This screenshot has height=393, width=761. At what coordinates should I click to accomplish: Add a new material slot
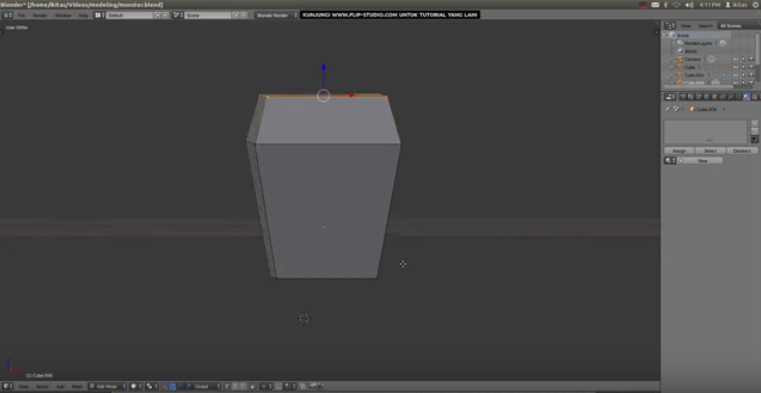point(755,123)
